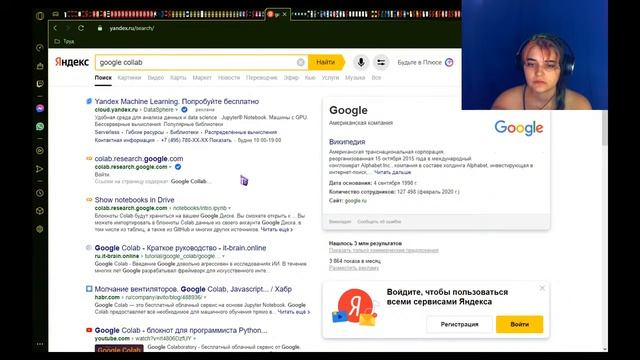Open search settings sliders icon

click(x=381, y=62)
